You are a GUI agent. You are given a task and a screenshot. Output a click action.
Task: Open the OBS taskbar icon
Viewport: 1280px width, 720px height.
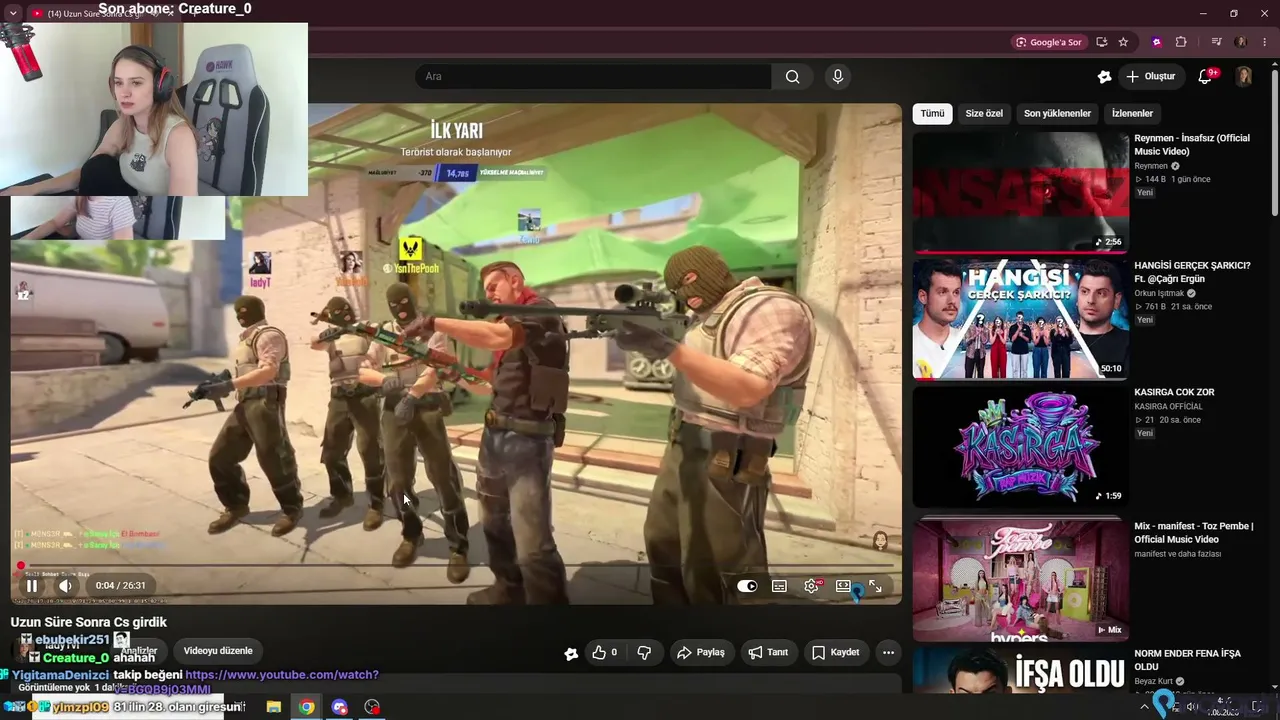[372, 707]
